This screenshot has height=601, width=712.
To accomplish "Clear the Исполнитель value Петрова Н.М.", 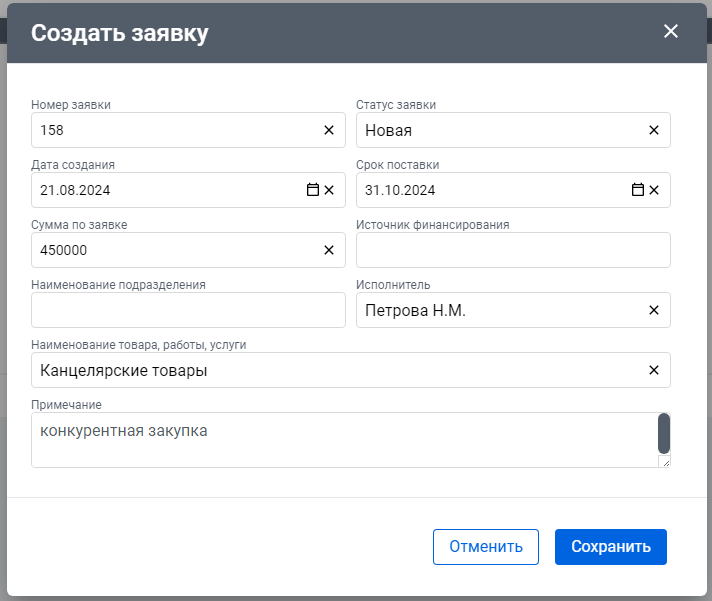I will click(653, 310).
